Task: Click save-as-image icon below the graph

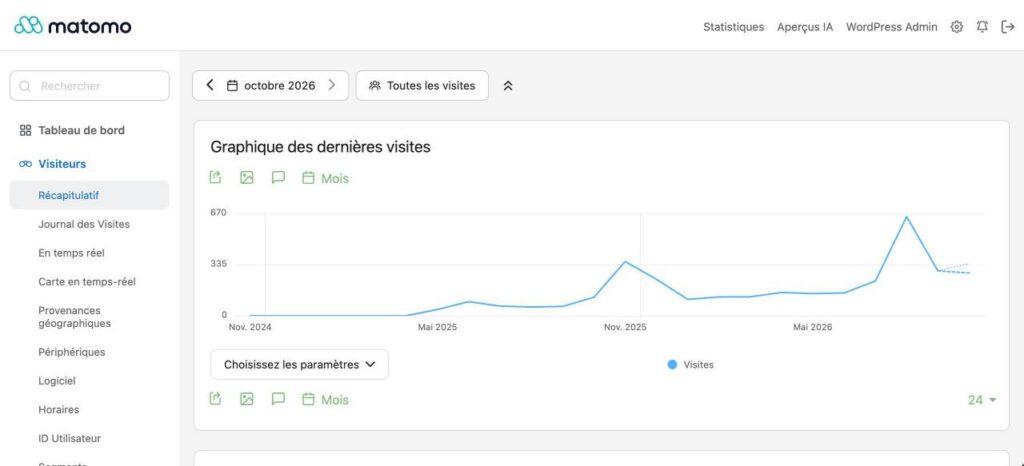Action: (246, 399)
